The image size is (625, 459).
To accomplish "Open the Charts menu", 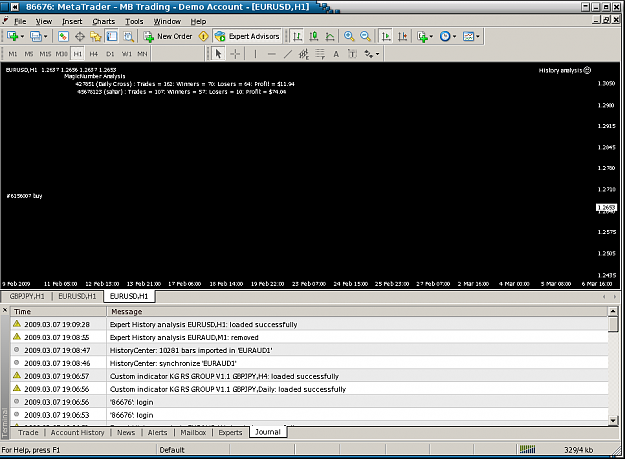I will 104,22.
